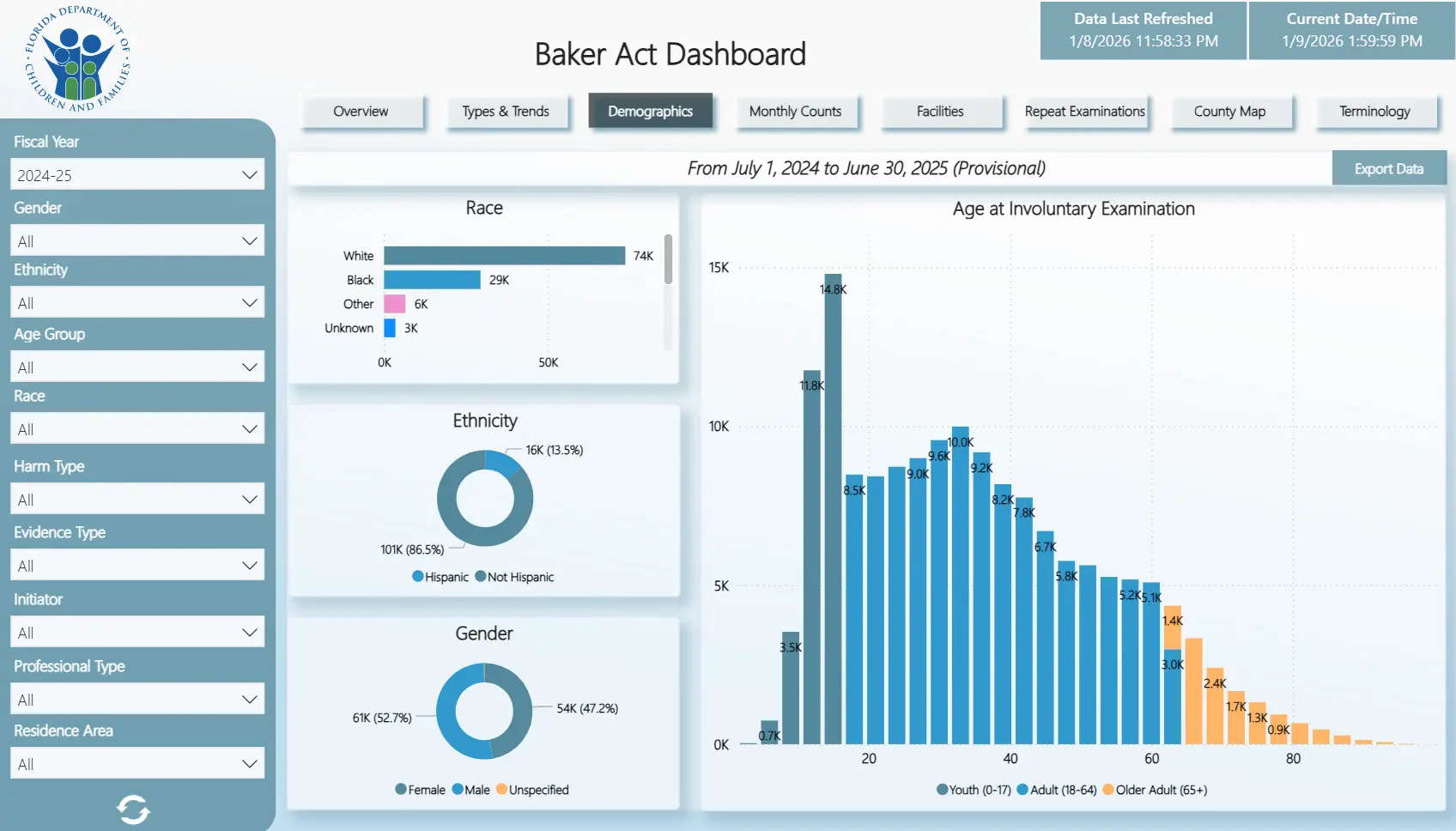Expand the Initiator filter dropdown
This screenshot has height=831, width=1456.
[x=137, y=633]
